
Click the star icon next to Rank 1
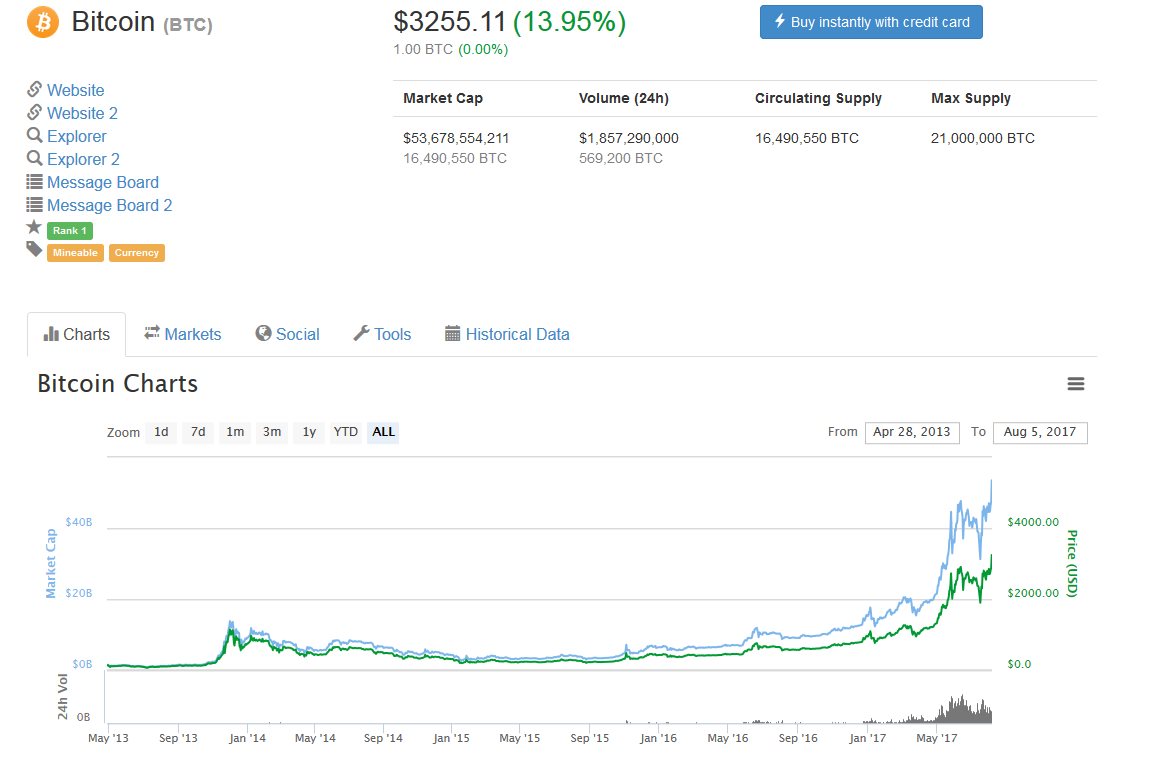click(x=34, y=227)
